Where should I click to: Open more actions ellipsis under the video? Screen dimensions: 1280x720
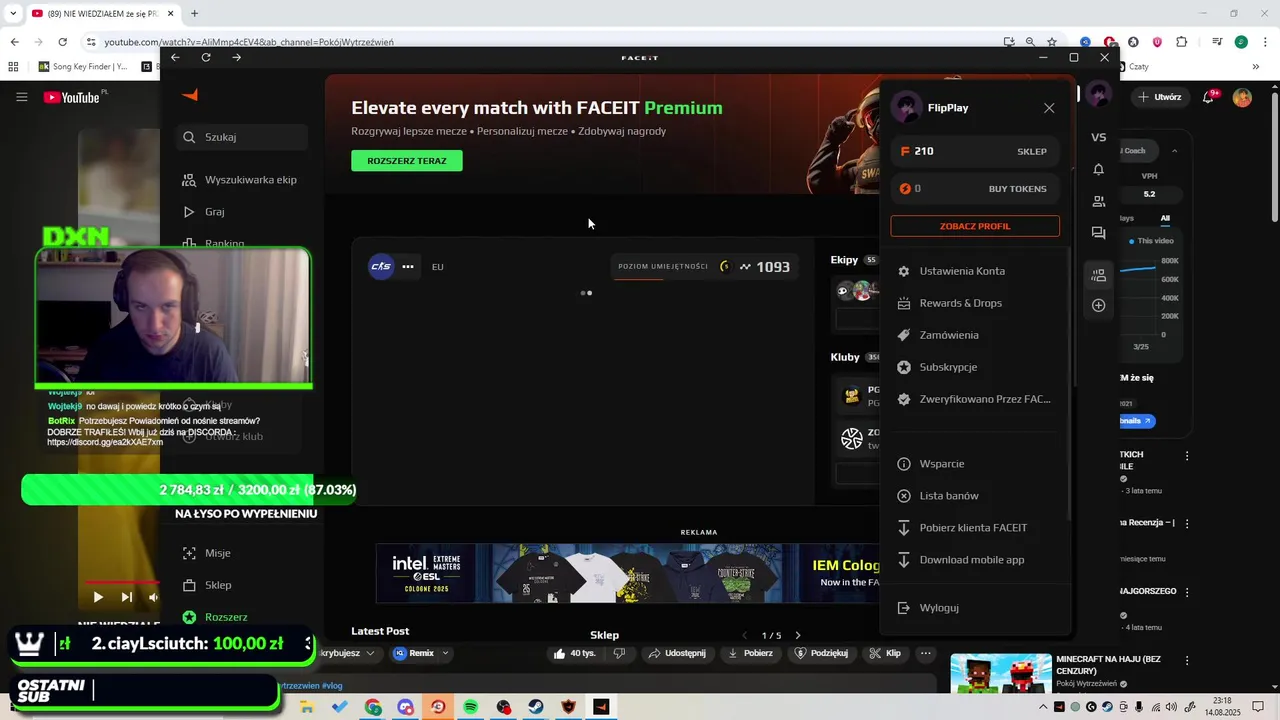(x=926, y=653)
